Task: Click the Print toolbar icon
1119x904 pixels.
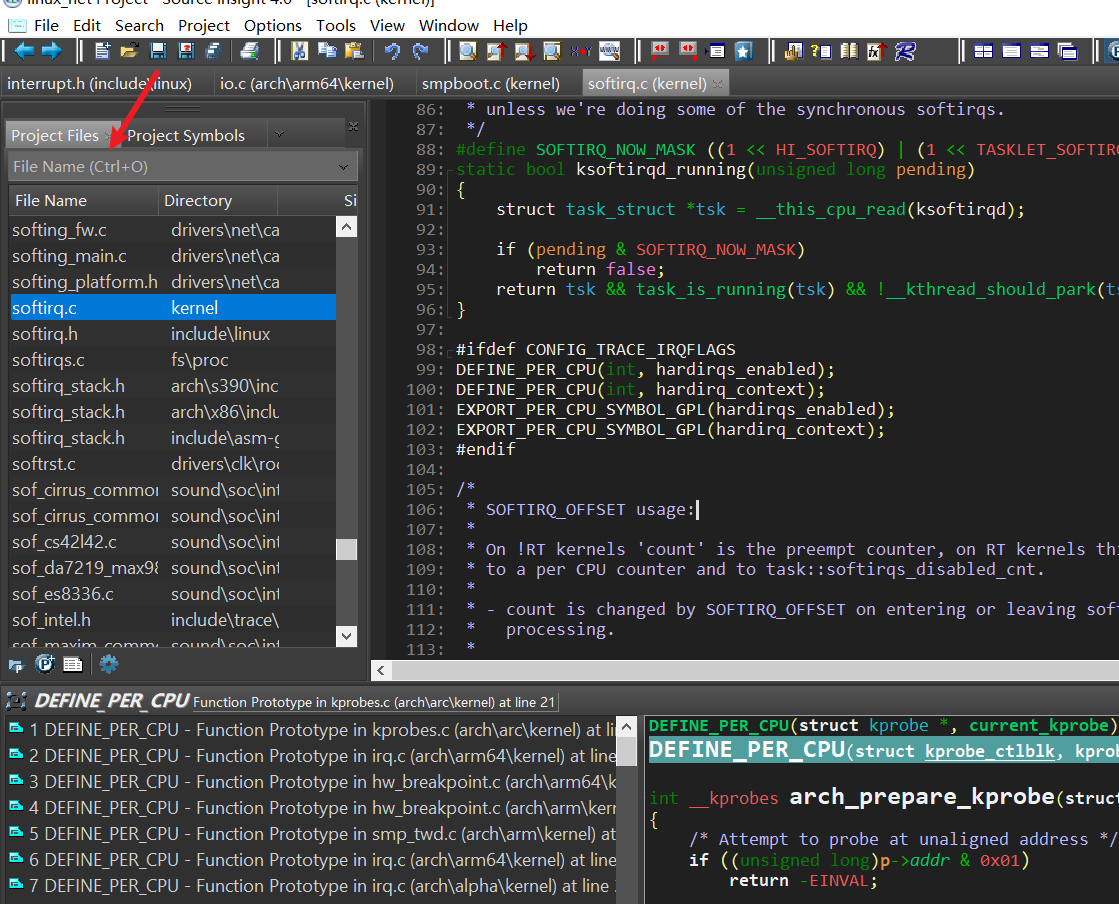Action: click(250, 51)
